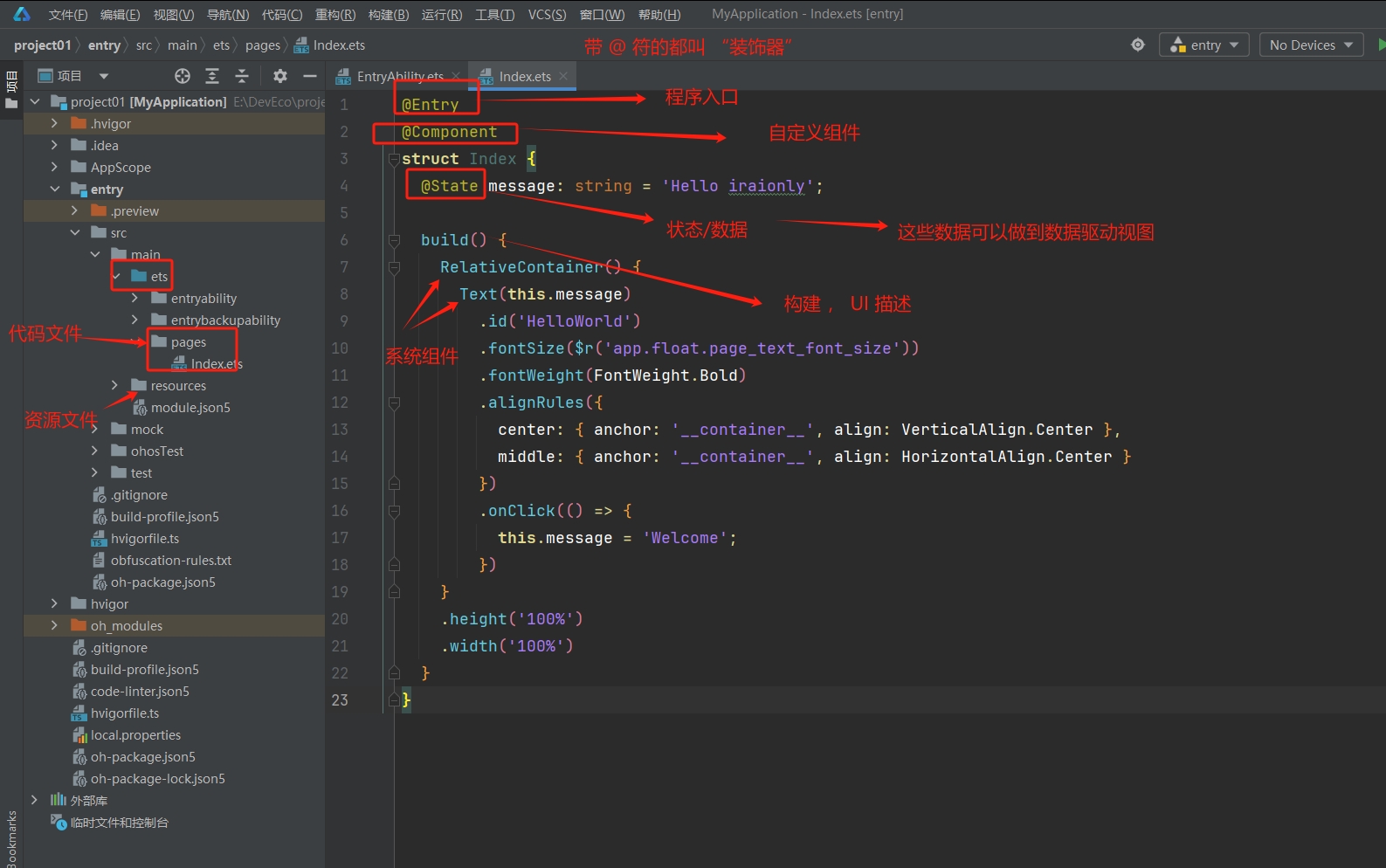Expand the oh_modules folder
This screenshot has width=1386, height=868.
tap(54, 625)
